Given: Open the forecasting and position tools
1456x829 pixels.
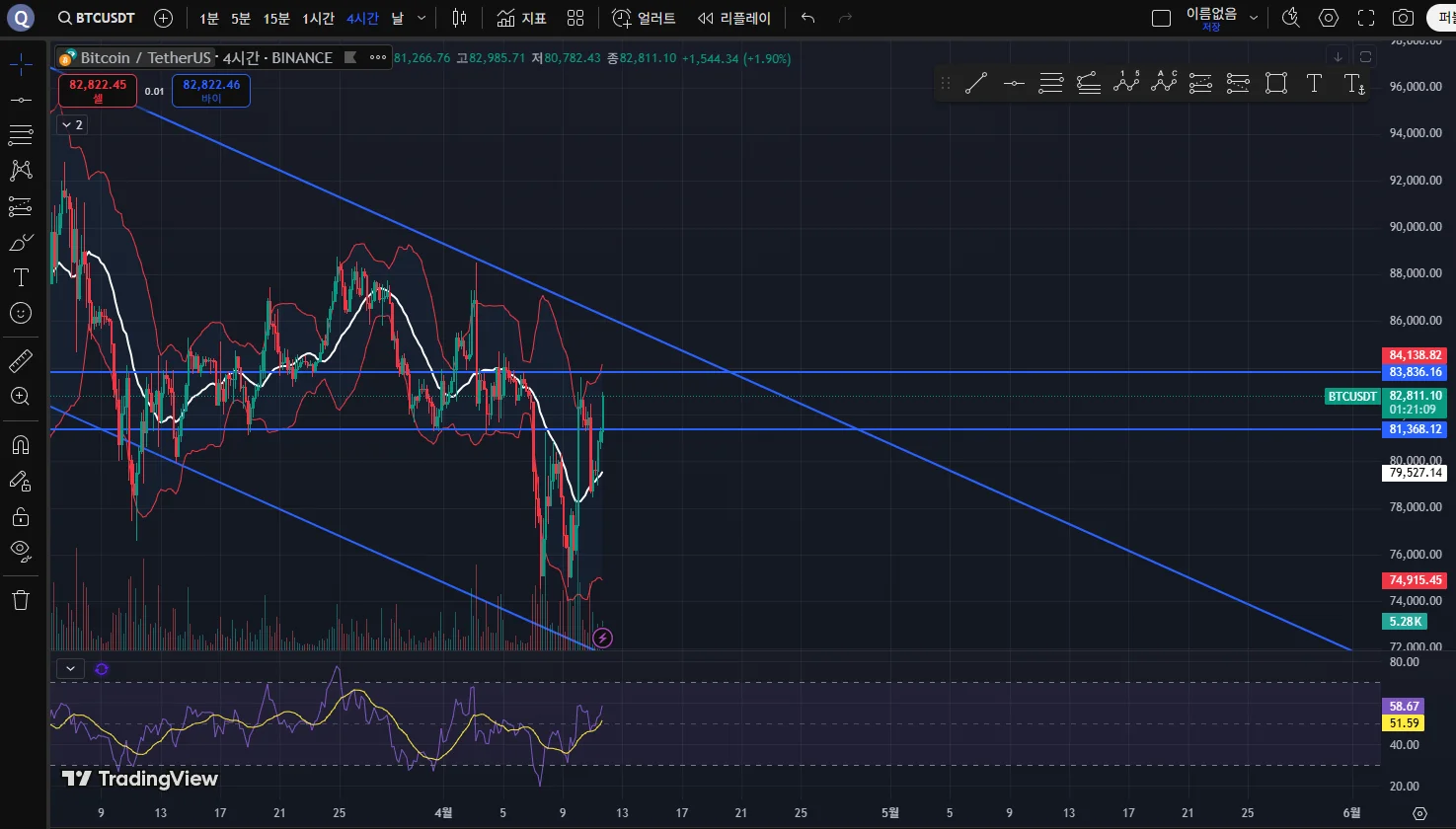Looking at the screenshot, I should tap(21, 206).
